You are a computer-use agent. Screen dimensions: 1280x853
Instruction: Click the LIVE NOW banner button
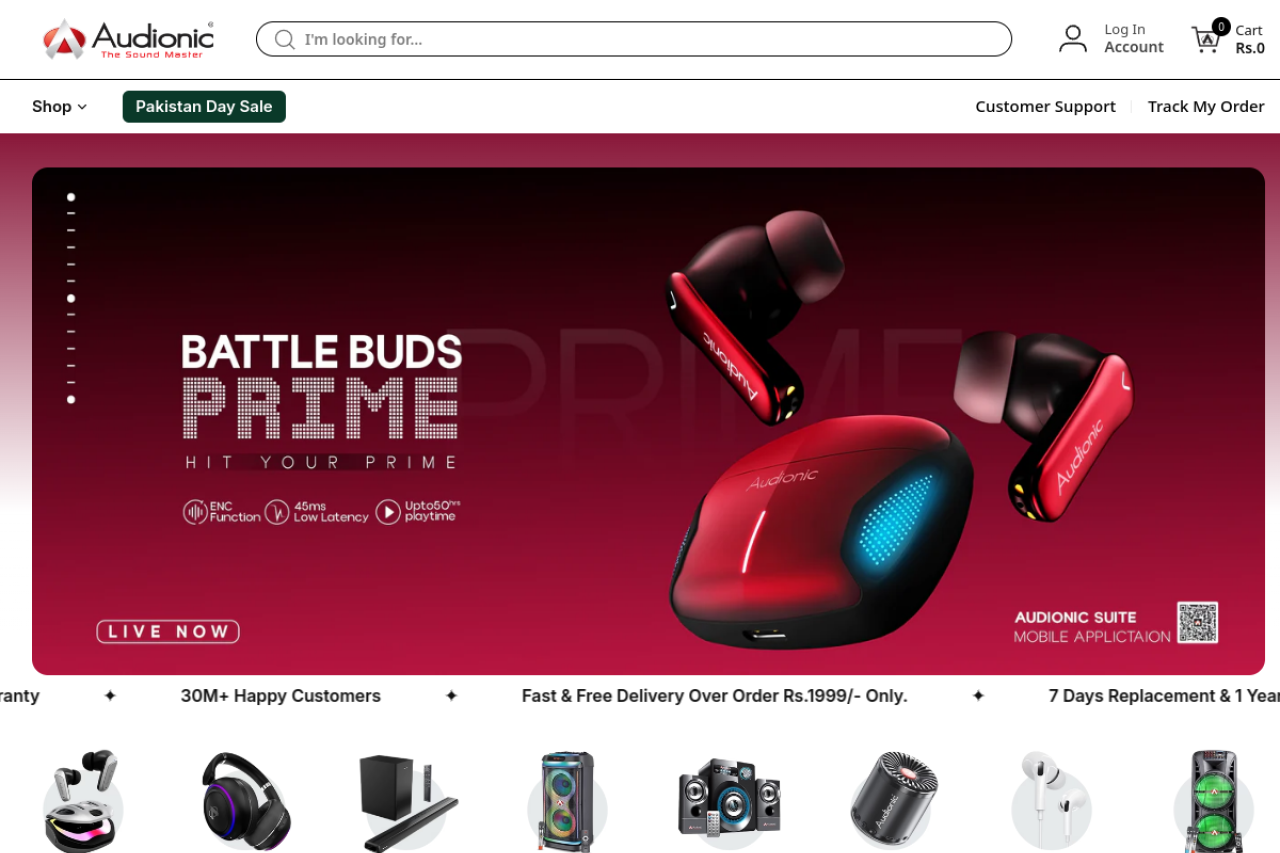(168, 631)
